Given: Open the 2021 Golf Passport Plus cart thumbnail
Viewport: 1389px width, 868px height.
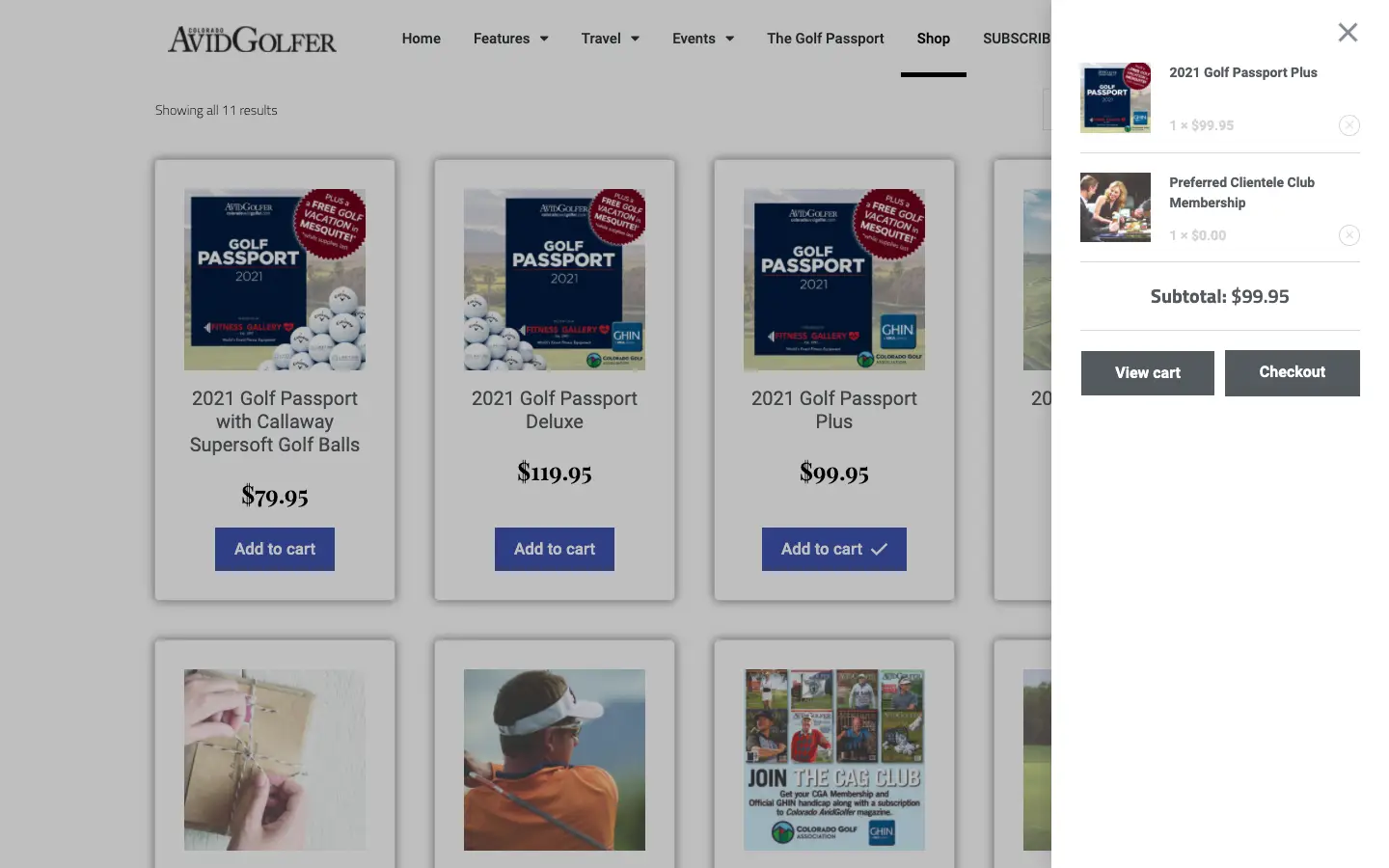Looking at the screenshot, I should [x=1115, y=97].
